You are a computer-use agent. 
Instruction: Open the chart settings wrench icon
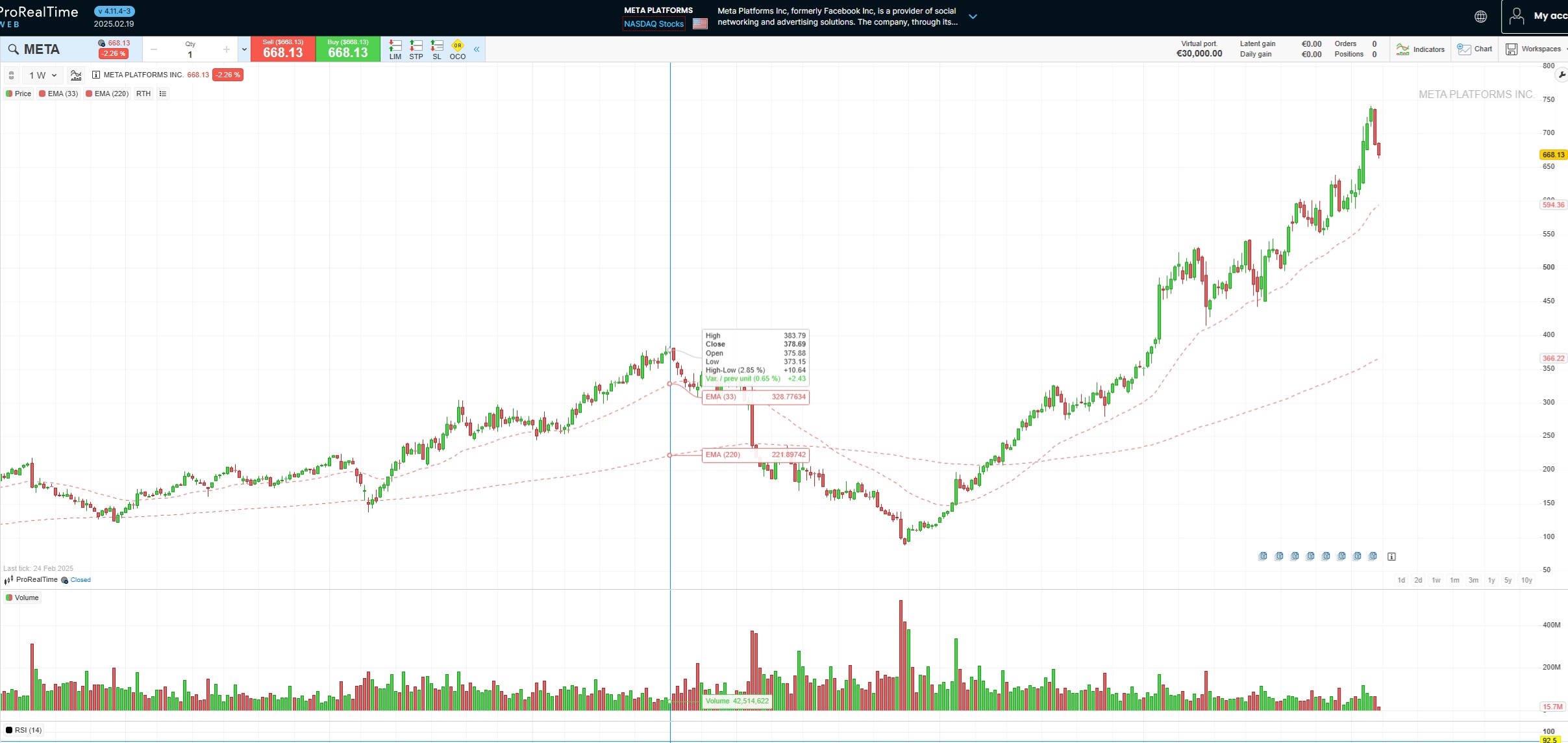click(1562, 75)
